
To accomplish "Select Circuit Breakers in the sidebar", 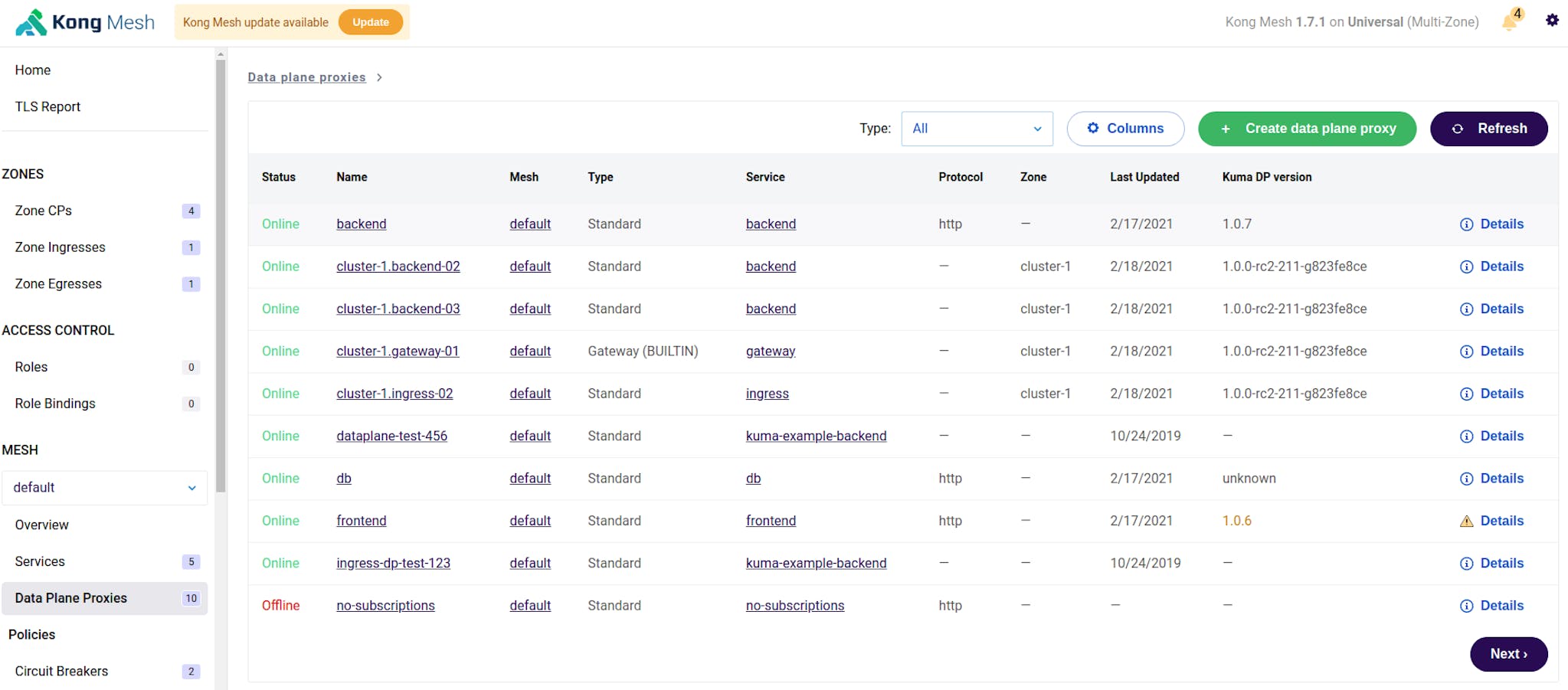I will pos(61,671).
